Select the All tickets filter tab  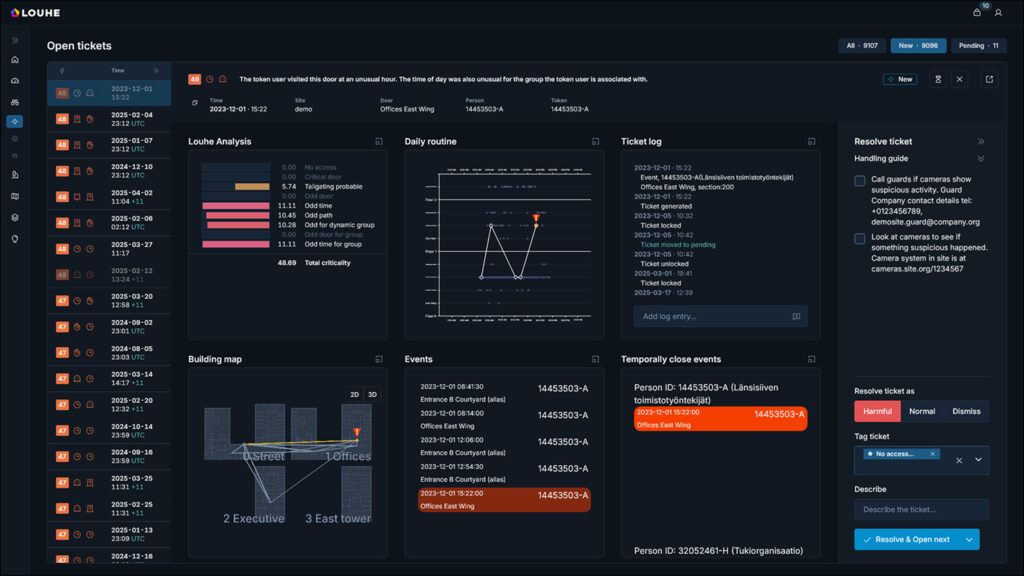(861, 45)
